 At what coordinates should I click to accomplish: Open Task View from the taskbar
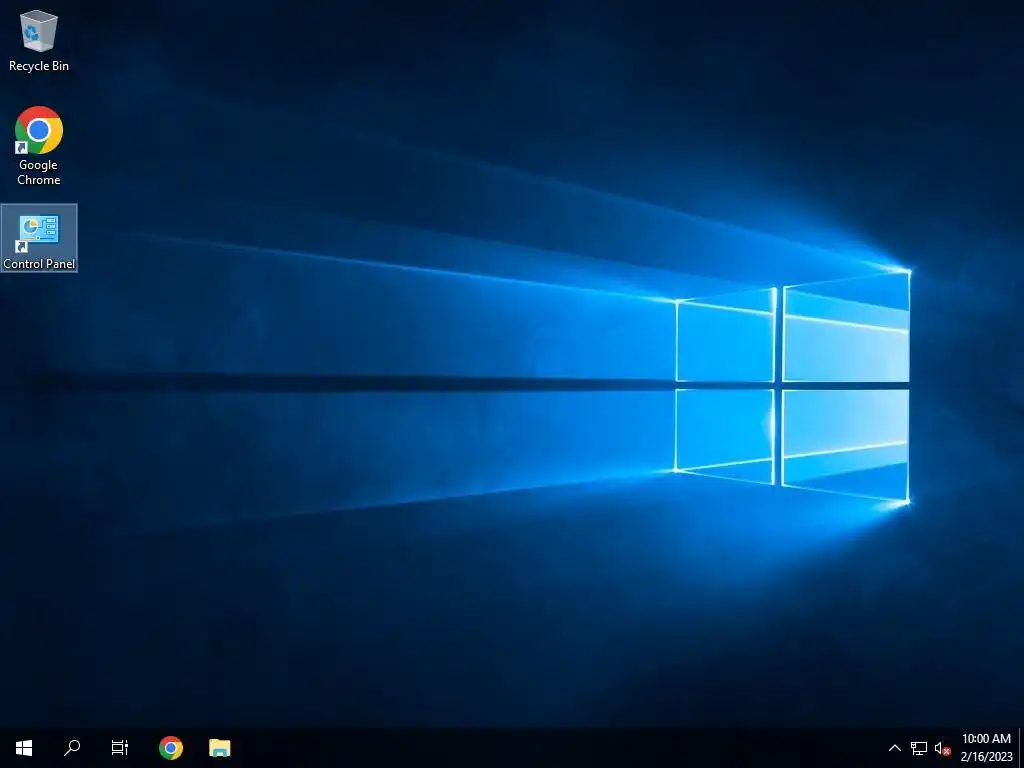[120, 748]
